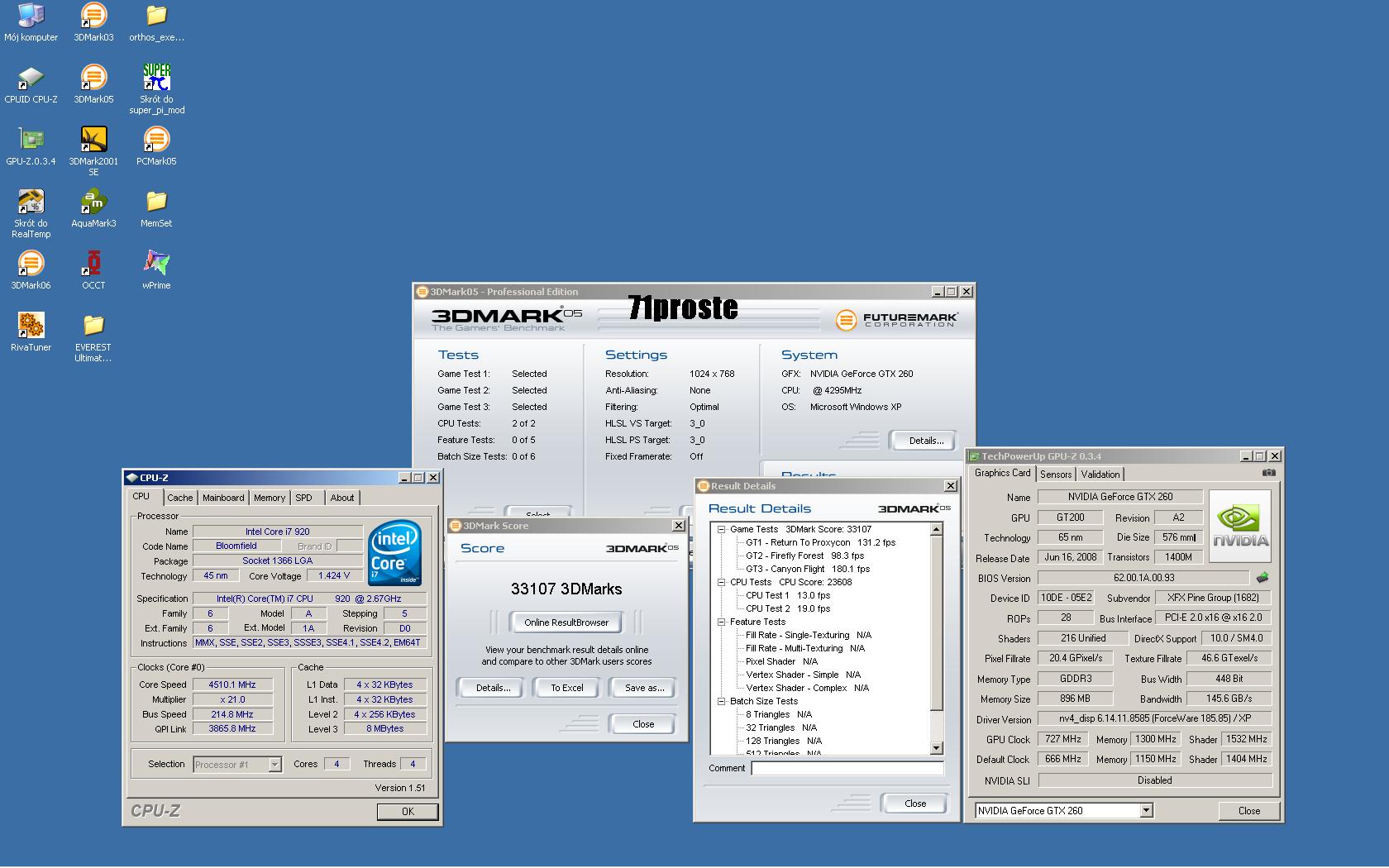The width and height of the screenshot is (1389, 868).
Task: Click Details in the 3DMark Score window
Action: point(493,688)
